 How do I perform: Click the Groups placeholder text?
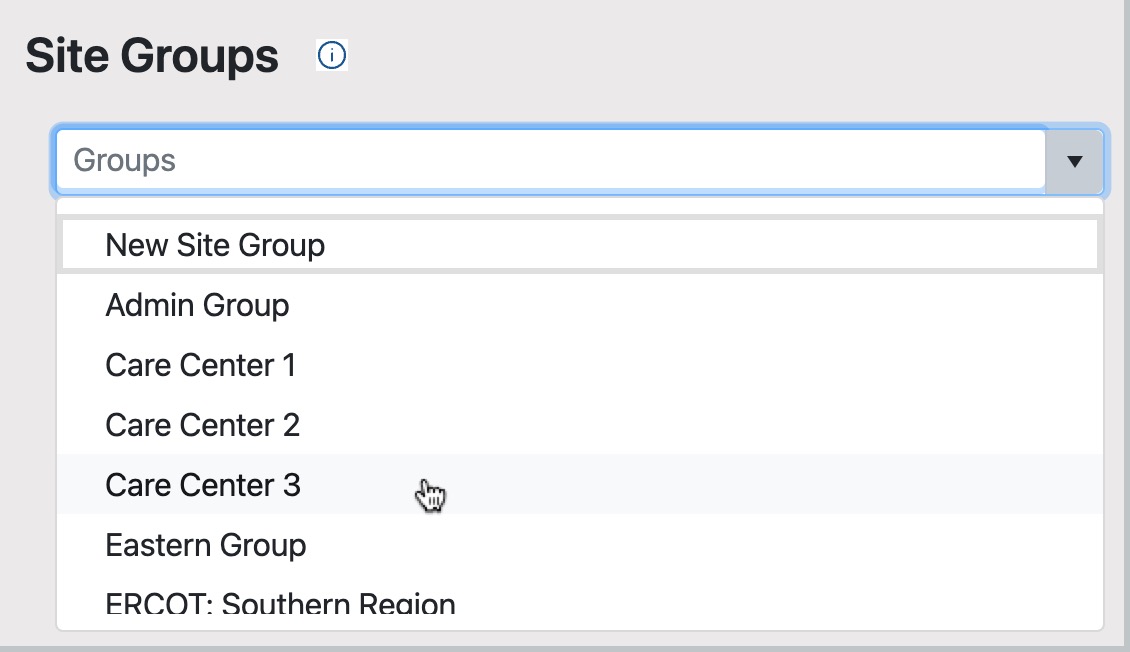point(123,161)
